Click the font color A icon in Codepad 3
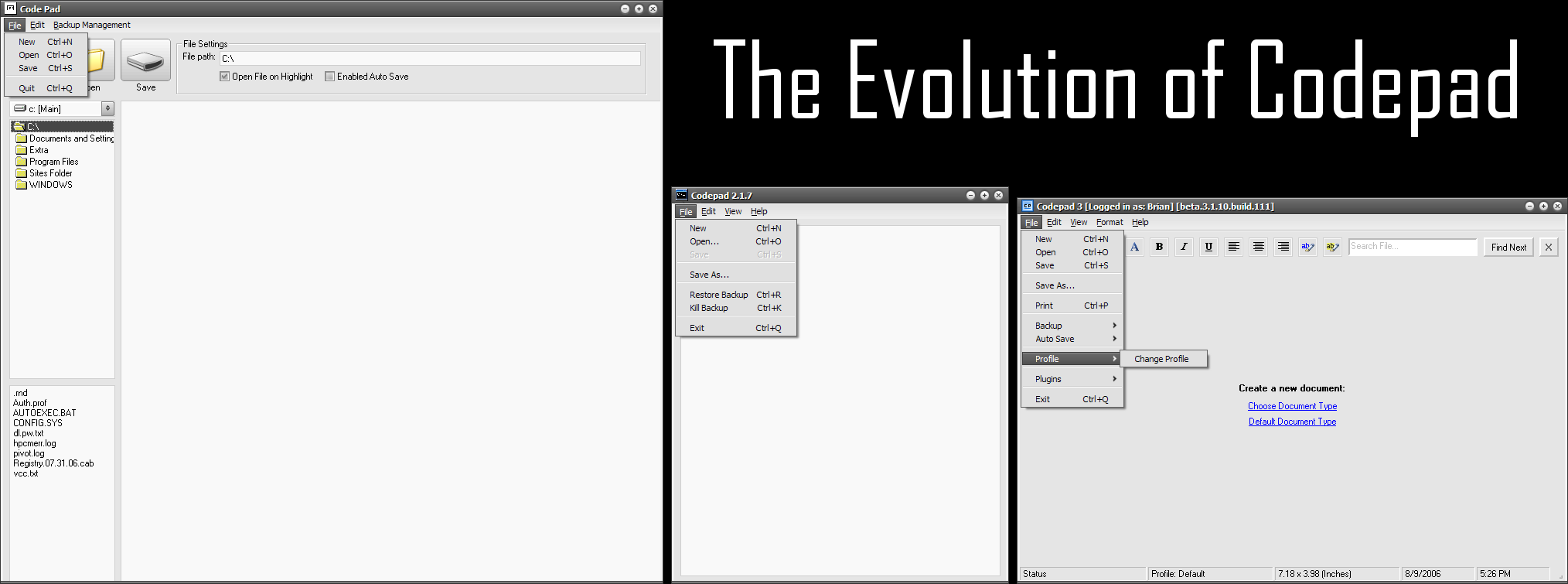1568x584 pixels. point(1134,247)
